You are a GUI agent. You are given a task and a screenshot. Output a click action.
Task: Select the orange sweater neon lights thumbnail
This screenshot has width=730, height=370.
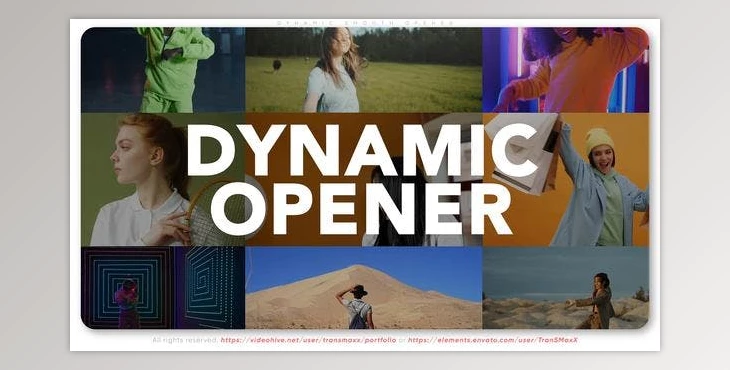pos(566,70)
